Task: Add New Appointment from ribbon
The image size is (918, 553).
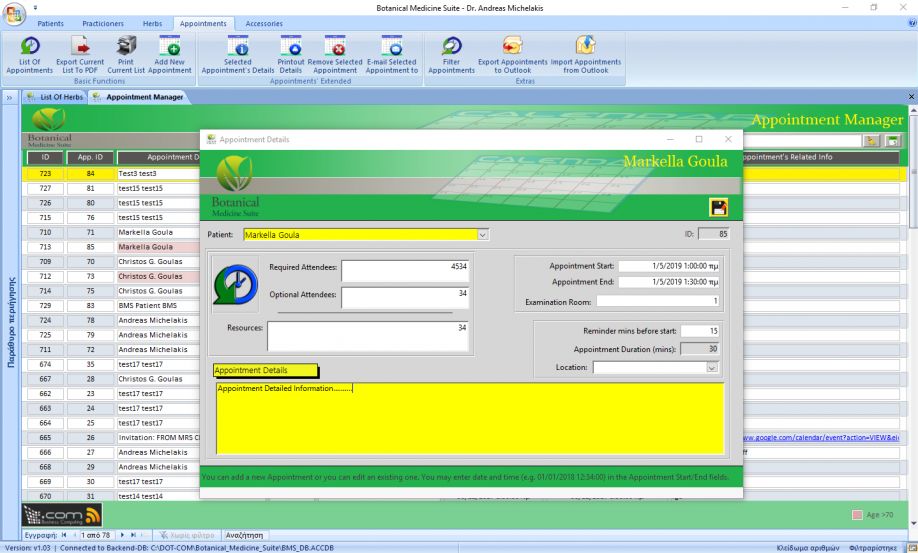Action: click(x=170, y=54)
